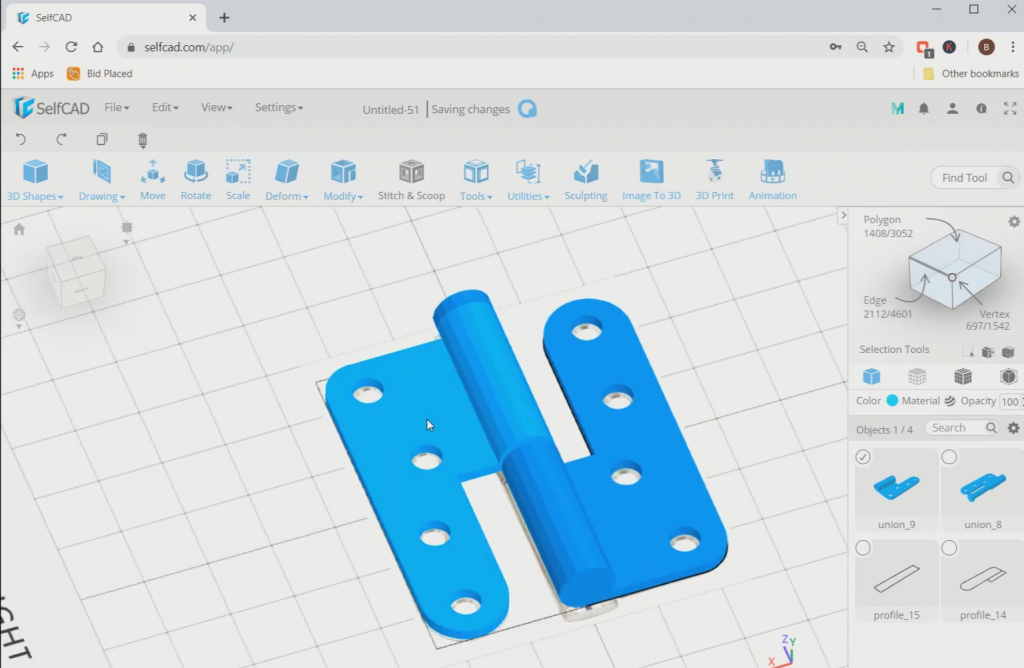Open the selection settings gear near Polygon
This screenshot has height=668, width=1024.
[x=1014, y=221]
